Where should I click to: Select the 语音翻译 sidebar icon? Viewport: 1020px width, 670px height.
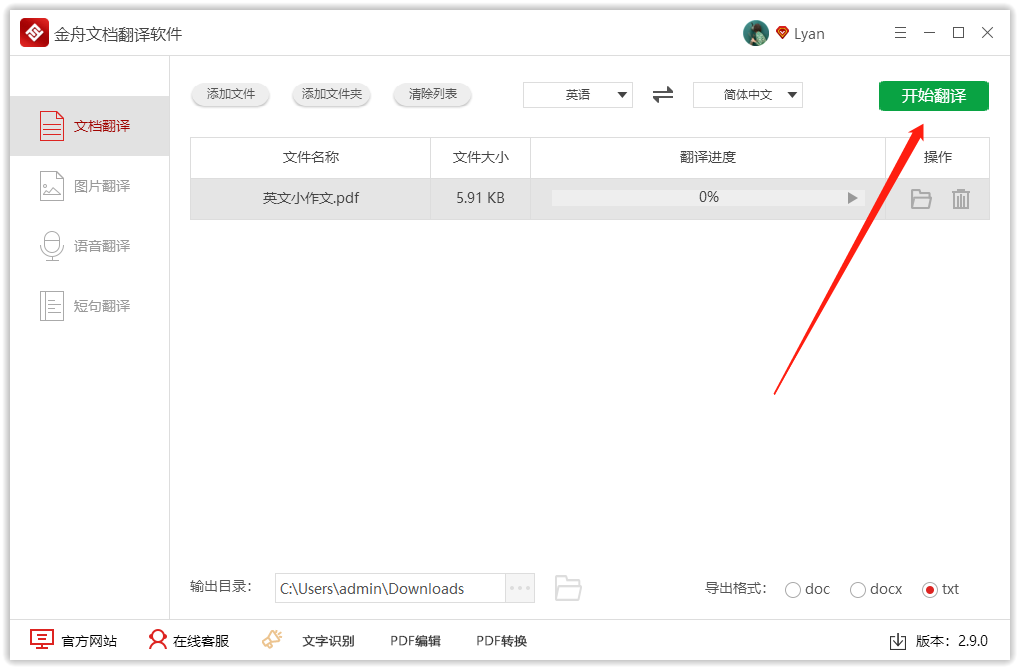51,246
